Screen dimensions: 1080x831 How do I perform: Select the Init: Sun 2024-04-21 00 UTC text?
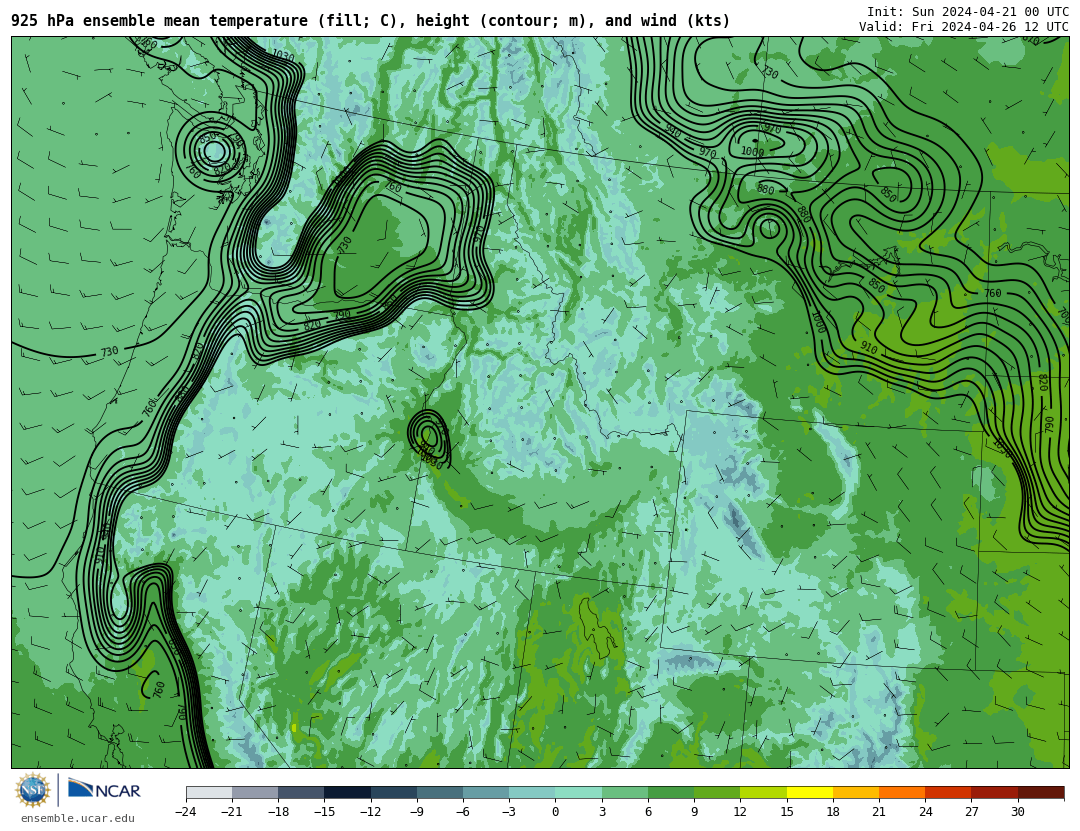pyautogui.click(x=967, y=12)
